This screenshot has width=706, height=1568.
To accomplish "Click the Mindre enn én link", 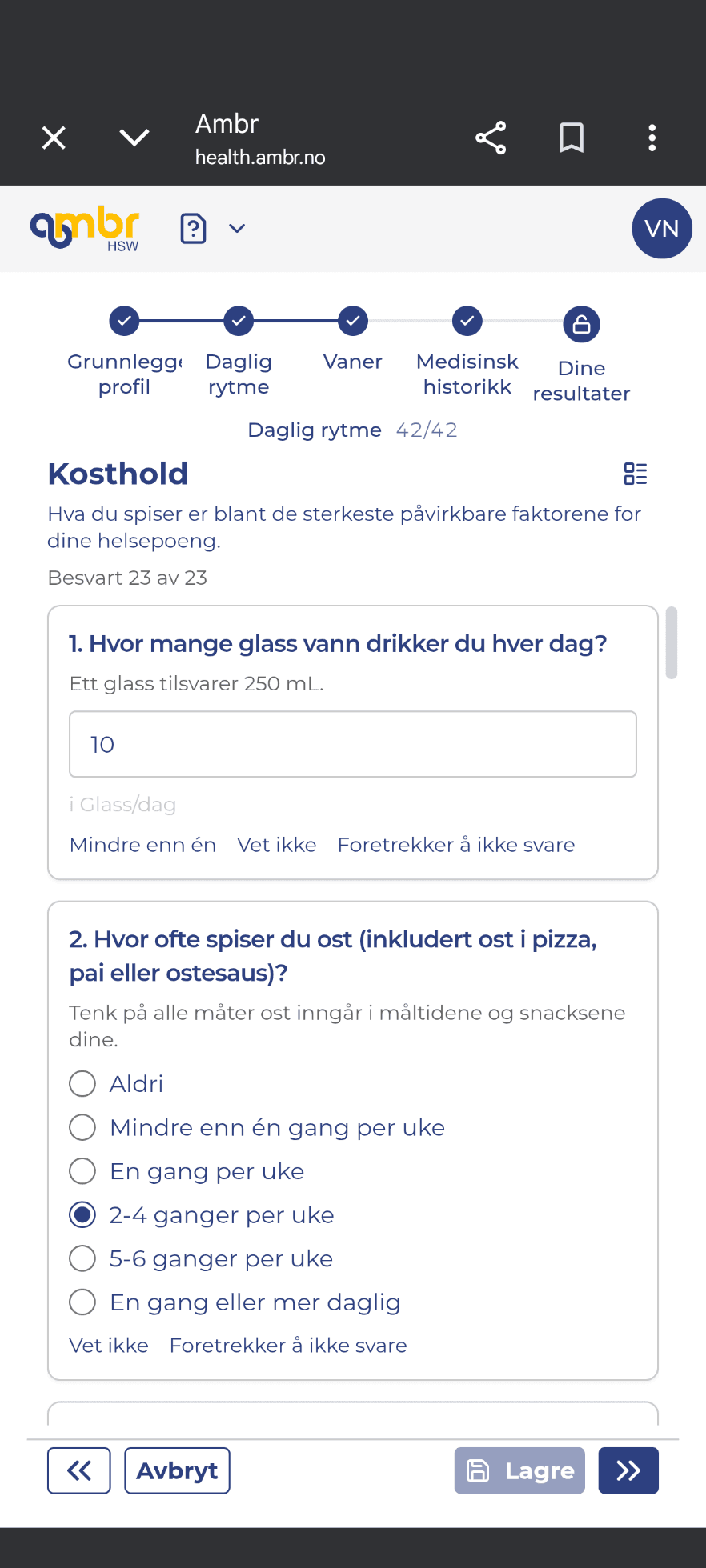I will click(142, 845).
